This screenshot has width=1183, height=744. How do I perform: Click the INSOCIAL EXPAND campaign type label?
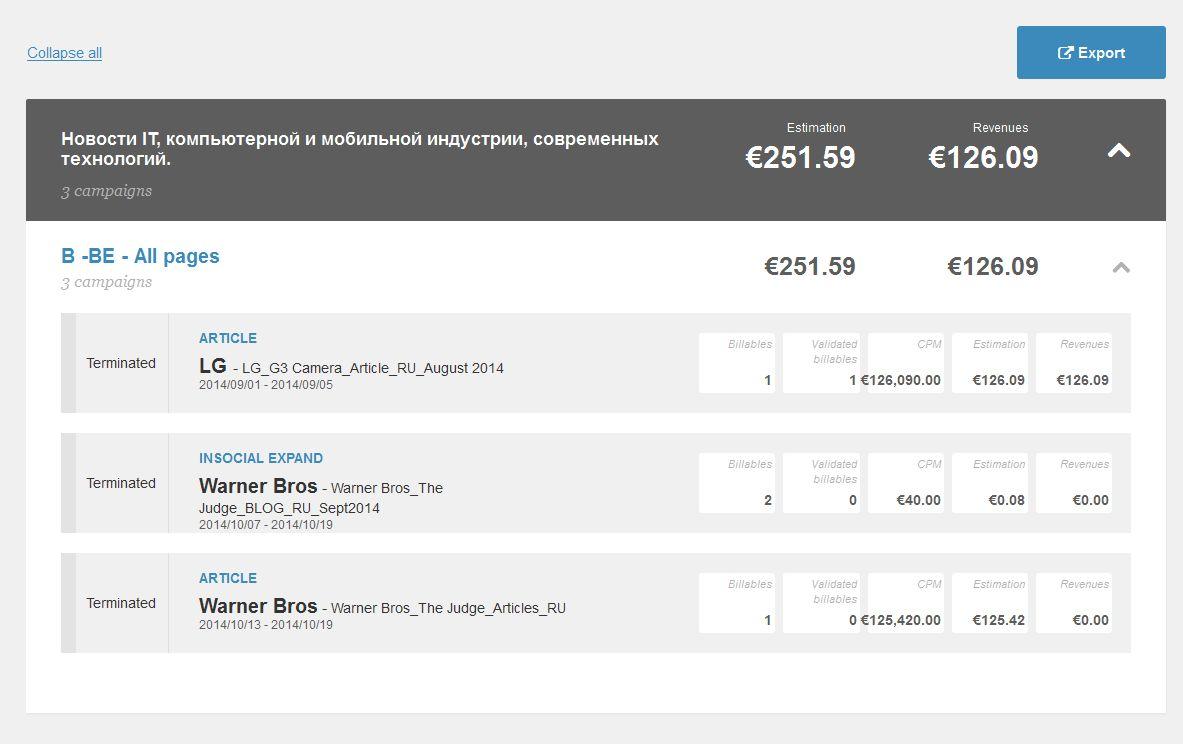click(261, 458)
